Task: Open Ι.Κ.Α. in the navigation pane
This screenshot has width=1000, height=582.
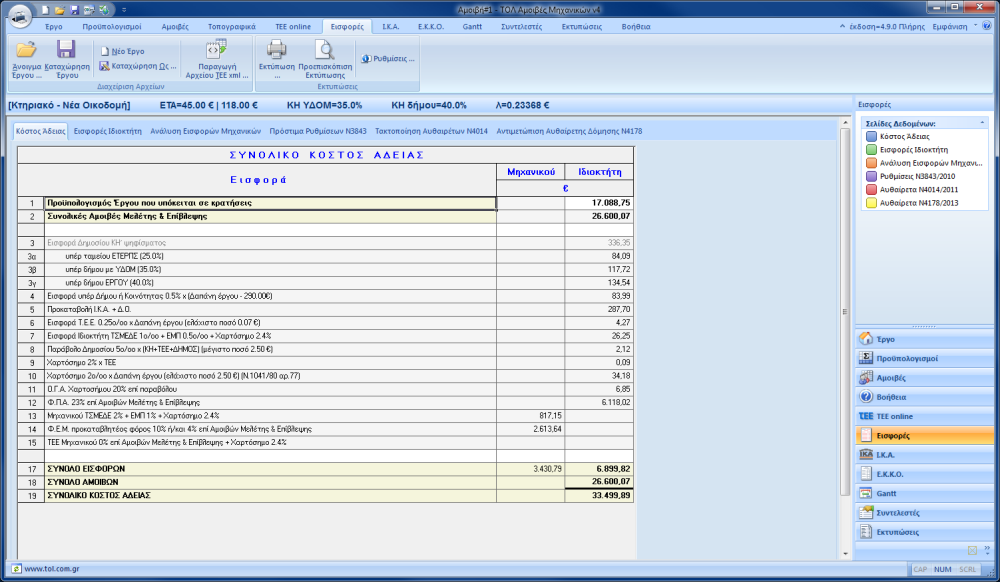Action: pyautogui.click(x=924, y=455)
